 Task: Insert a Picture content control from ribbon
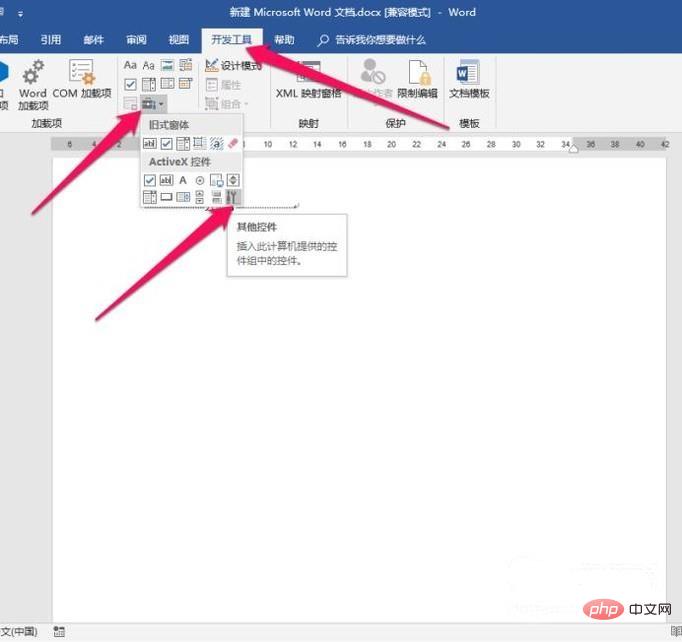pyautogui.click(x=167, y=65)
